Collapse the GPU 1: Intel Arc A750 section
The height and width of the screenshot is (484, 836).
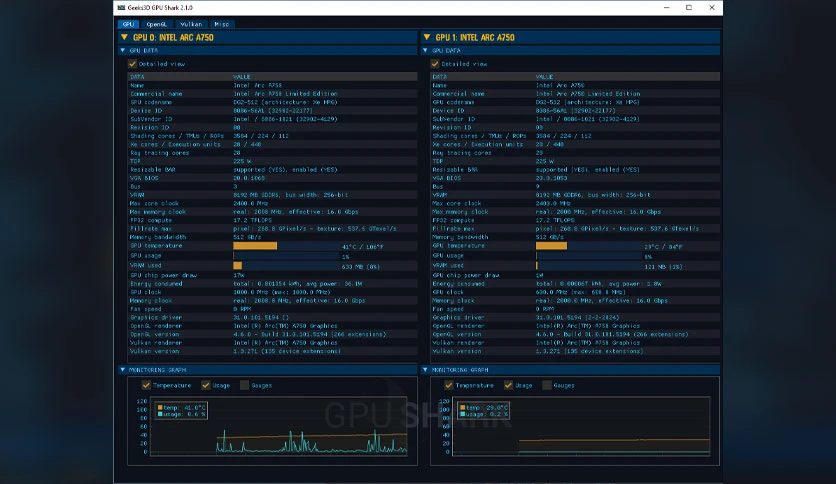click(x=427, y=37)
